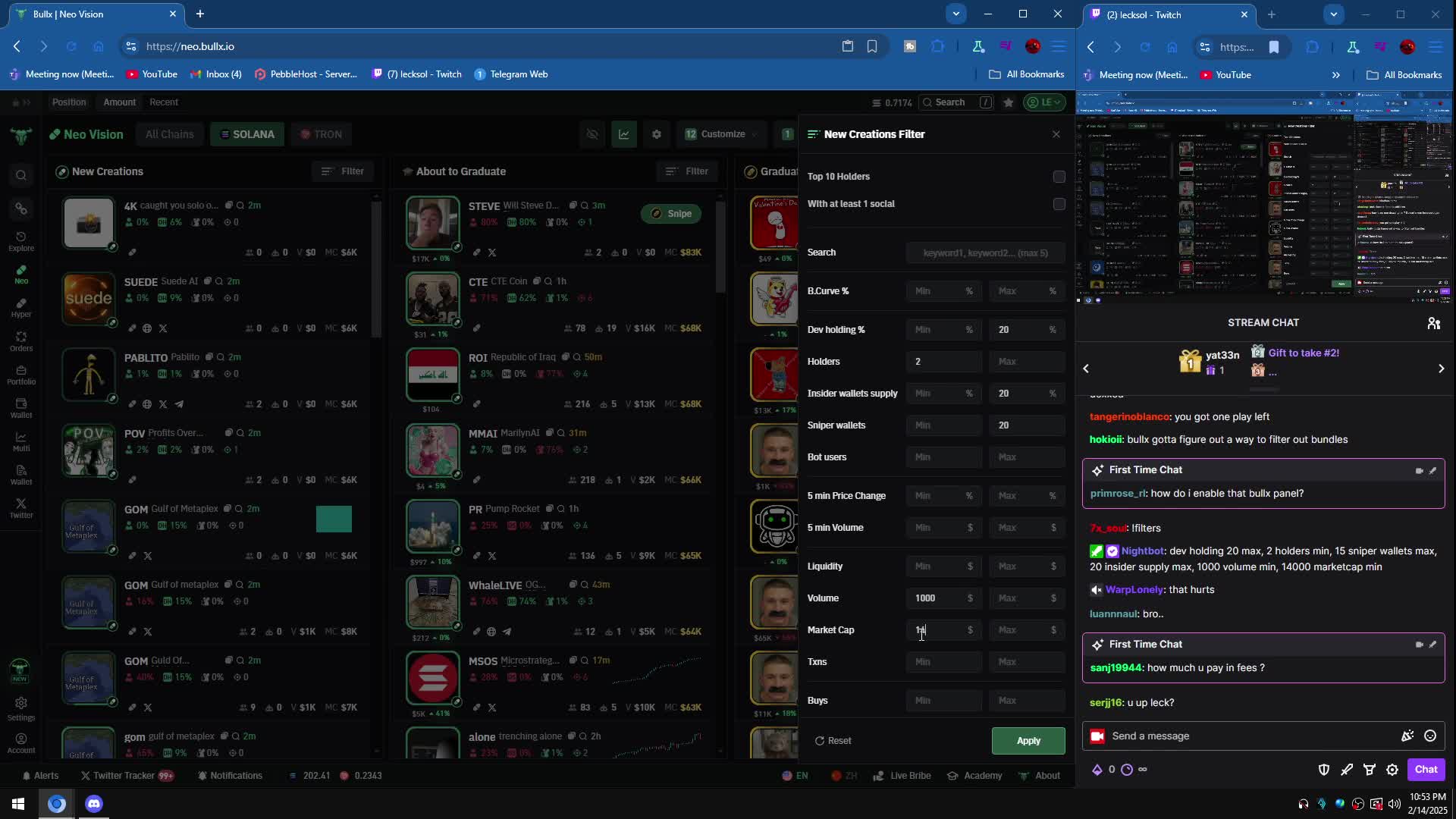
Task: Click the Recent tab at top
Action: pyautogui.click(x=164, y=102)
